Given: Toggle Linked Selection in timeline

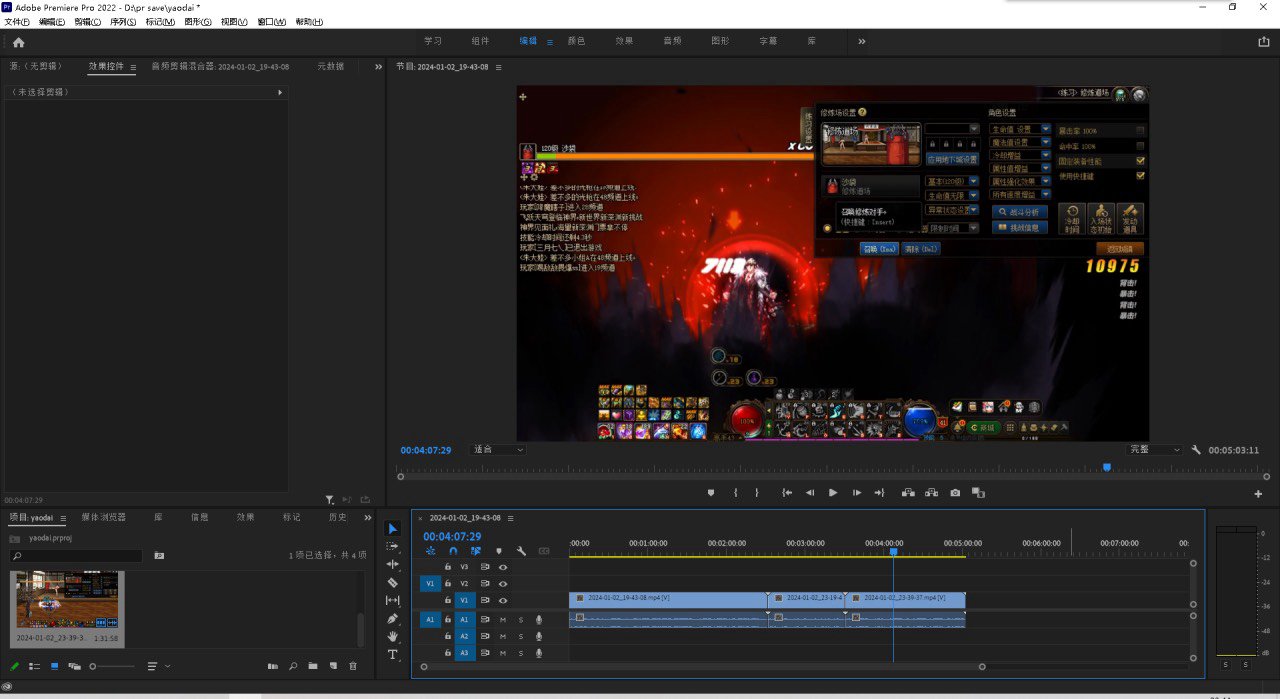Looking at the screenshot, I should tap(476, 551).
